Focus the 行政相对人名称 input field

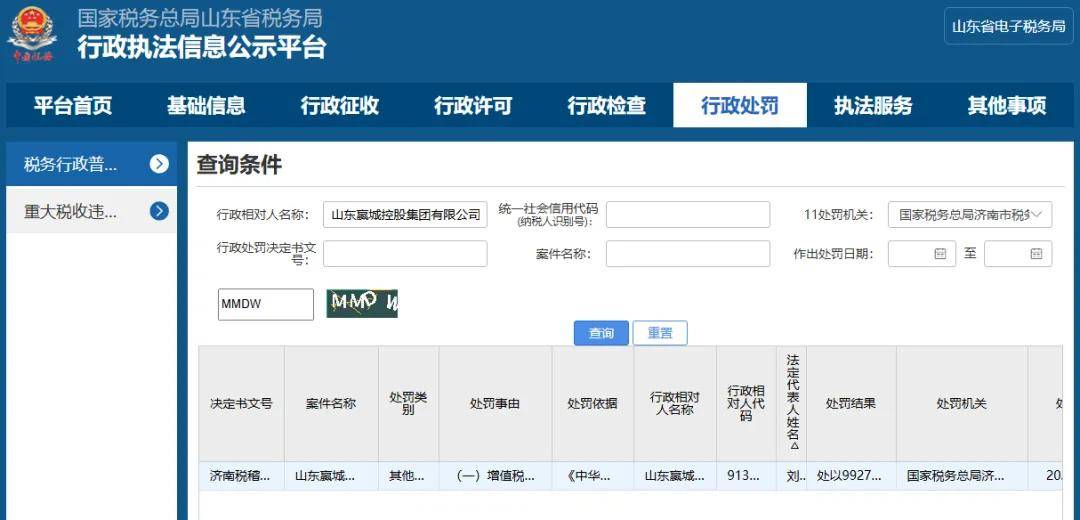pyautogui.click(x=405, y=214)
